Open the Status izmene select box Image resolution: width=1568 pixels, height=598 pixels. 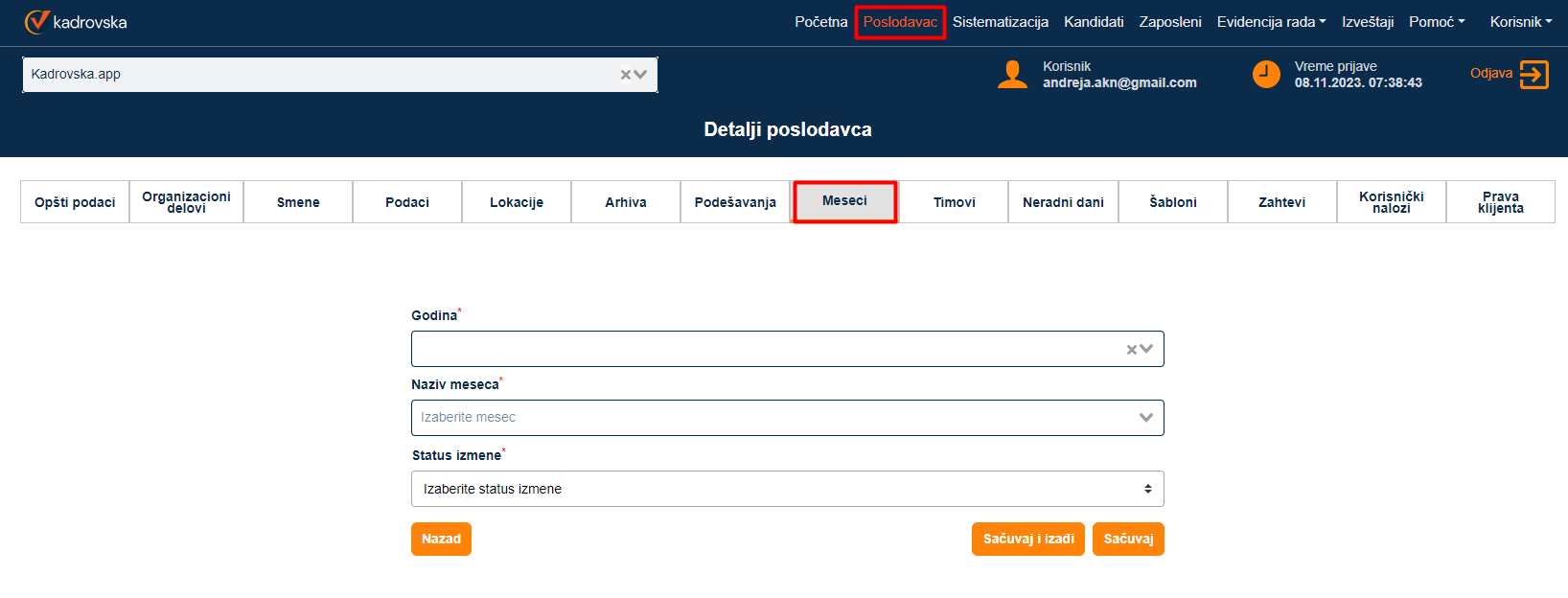pos(787,489)
